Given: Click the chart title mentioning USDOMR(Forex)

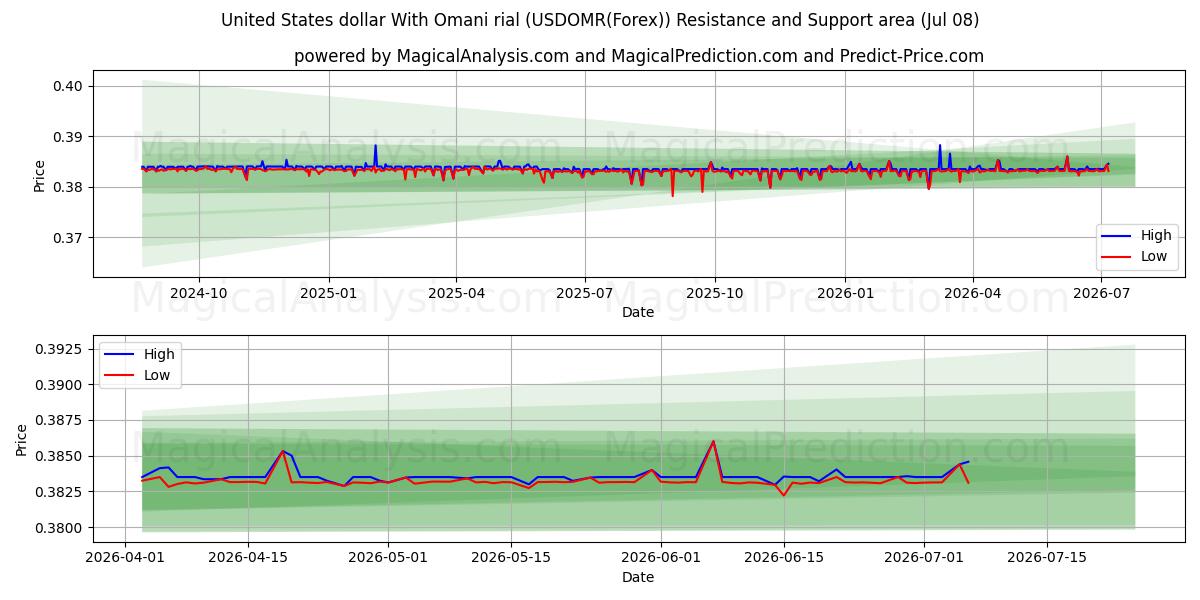Looking at the screenshot, I should (600, 20).
